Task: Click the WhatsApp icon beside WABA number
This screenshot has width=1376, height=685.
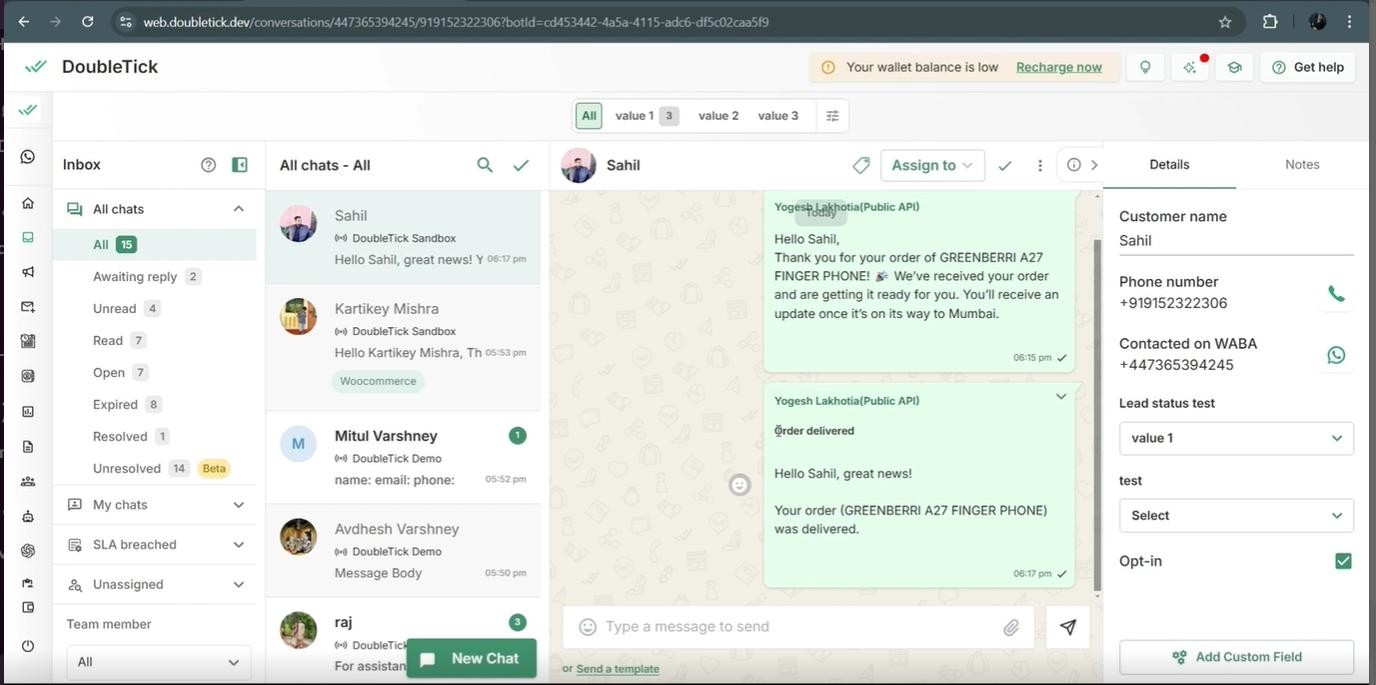Action: click(1336, 355)
